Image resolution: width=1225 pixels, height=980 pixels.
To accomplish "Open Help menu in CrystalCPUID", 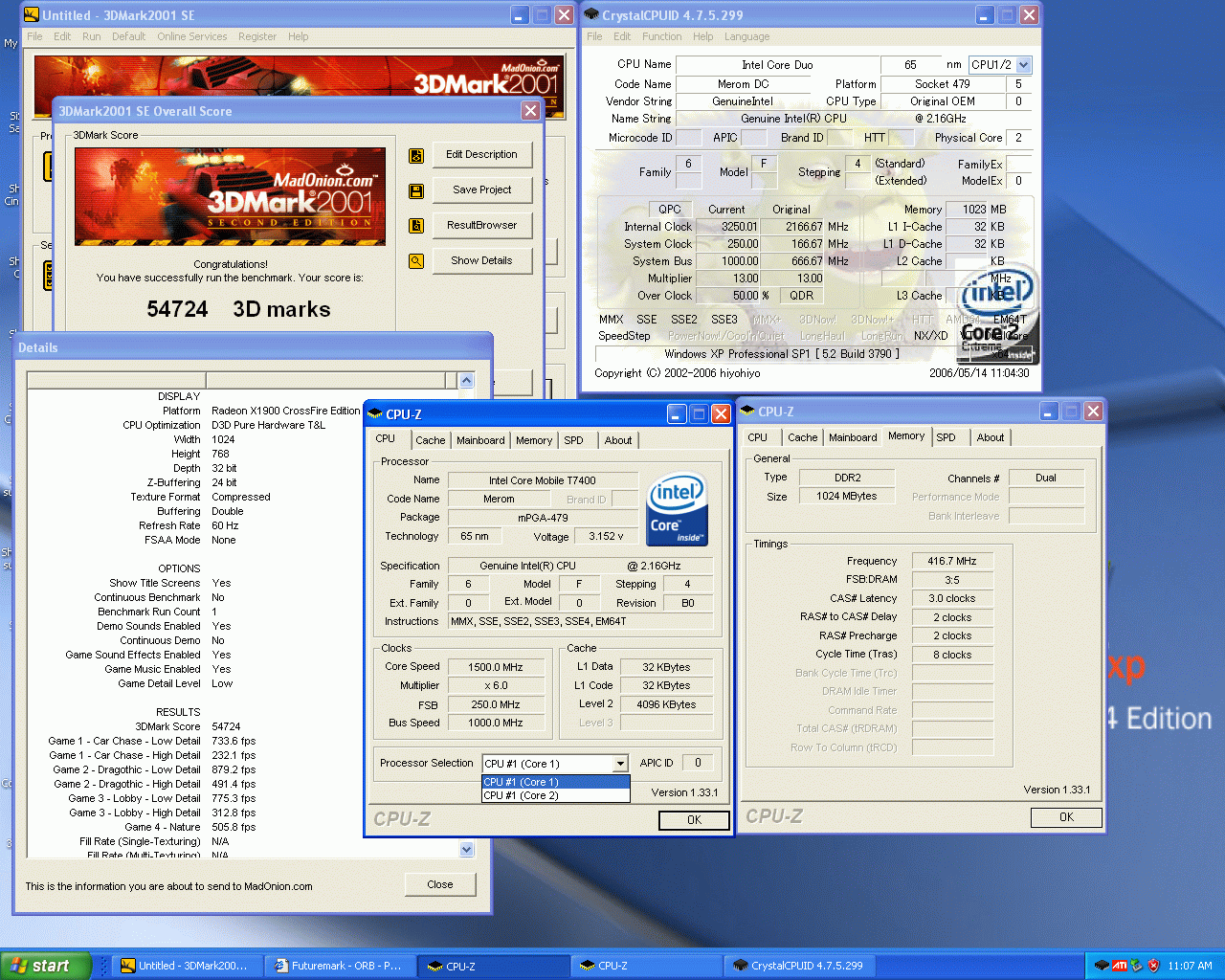I will coord(703,36).
